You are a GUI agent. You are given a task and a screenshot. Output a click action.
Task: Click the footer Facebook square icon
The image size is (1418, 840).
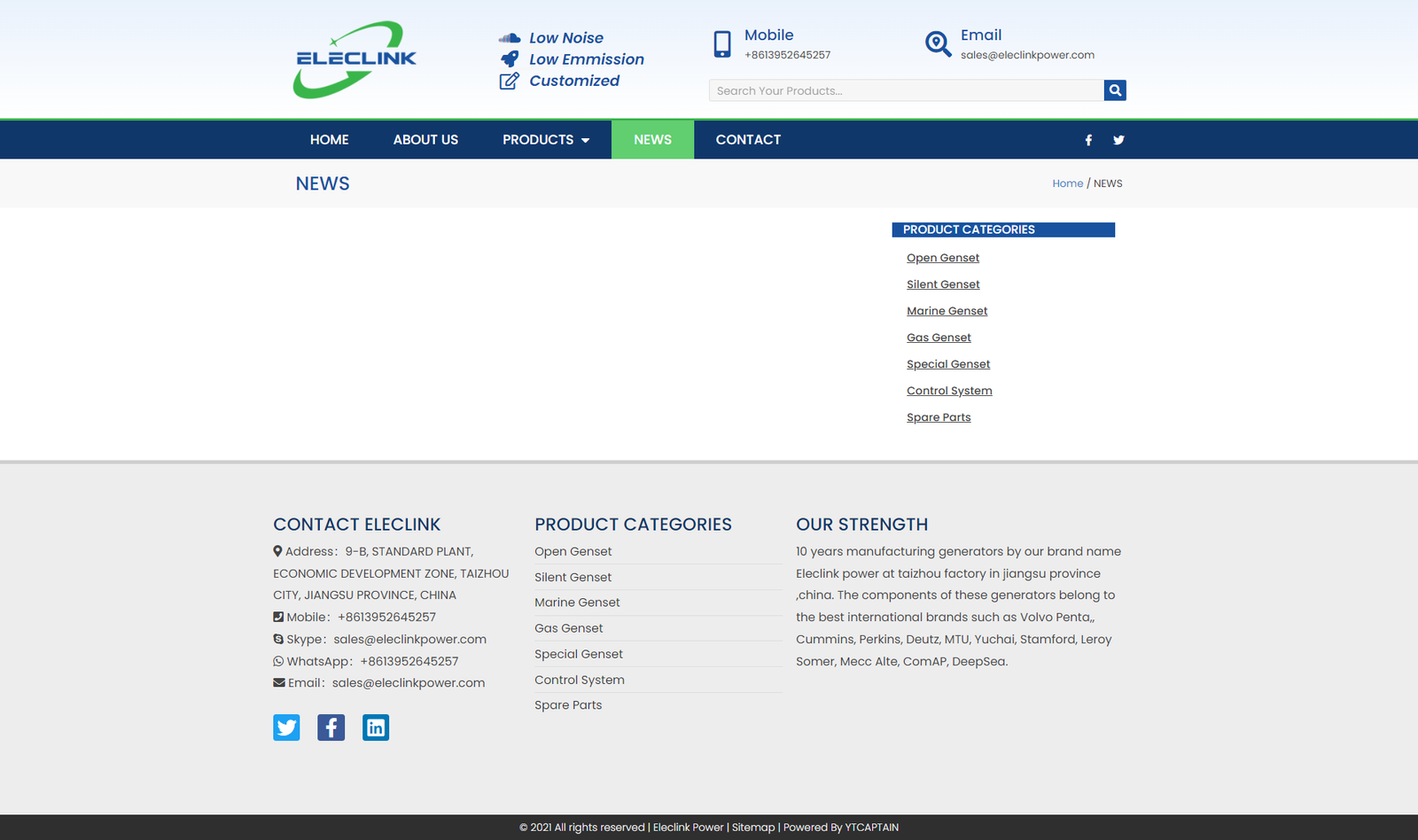pyautogui.click(x=331, y=727)
